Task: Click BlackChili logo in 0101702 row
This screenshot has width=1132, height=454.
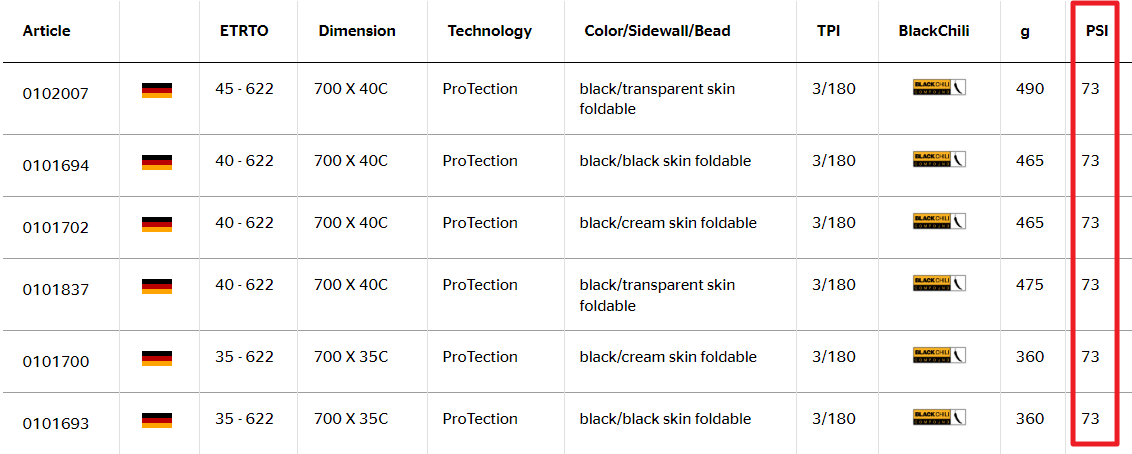Action: tap(939, 221)
